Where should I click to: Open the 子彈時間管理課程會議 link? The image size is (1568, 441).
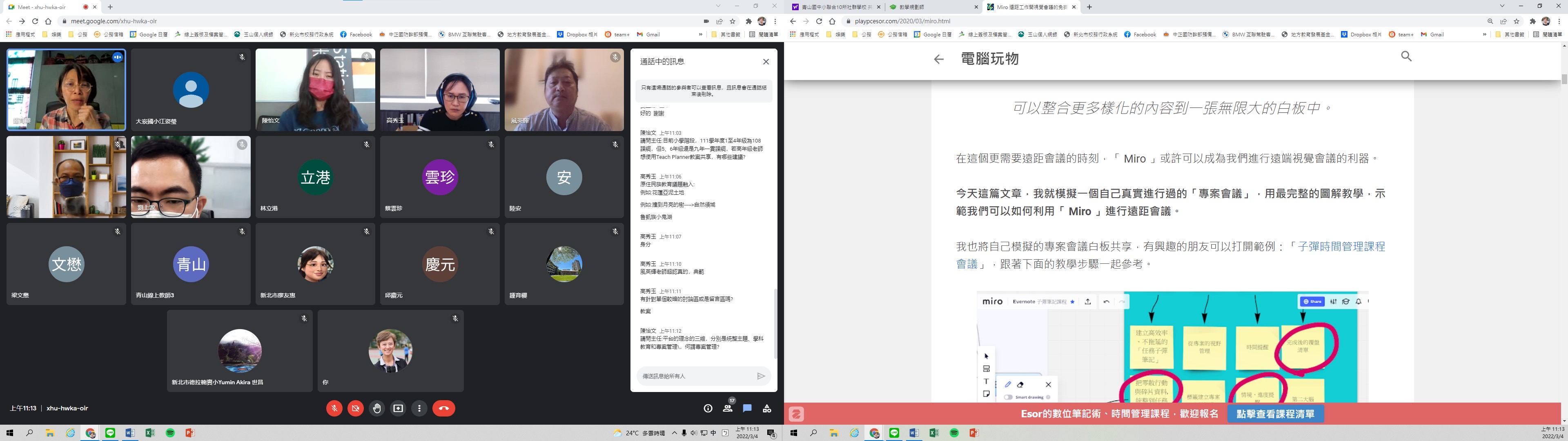pyautogui.click(x=1341, y=247)
